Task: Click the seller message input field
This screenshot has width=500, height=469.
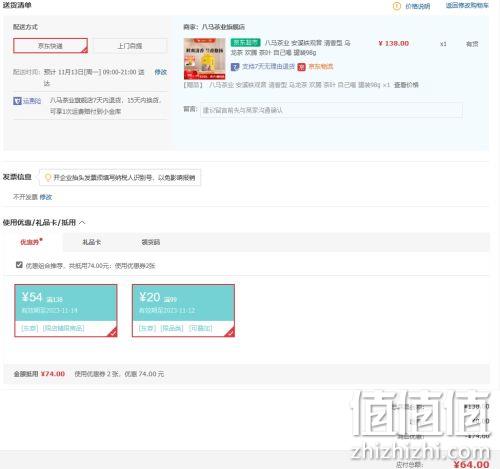Action: (x=331, y=110)
